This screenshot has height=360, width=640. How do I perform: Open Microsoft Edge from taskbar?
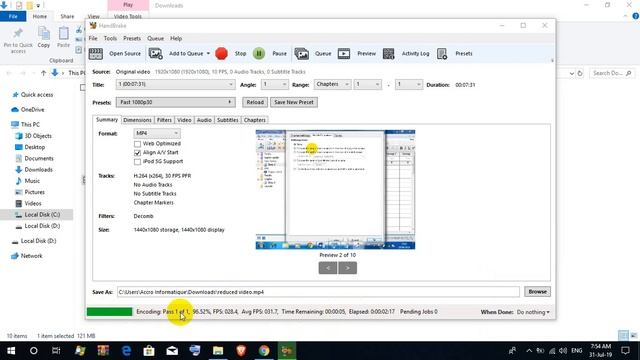pos(126,351)
